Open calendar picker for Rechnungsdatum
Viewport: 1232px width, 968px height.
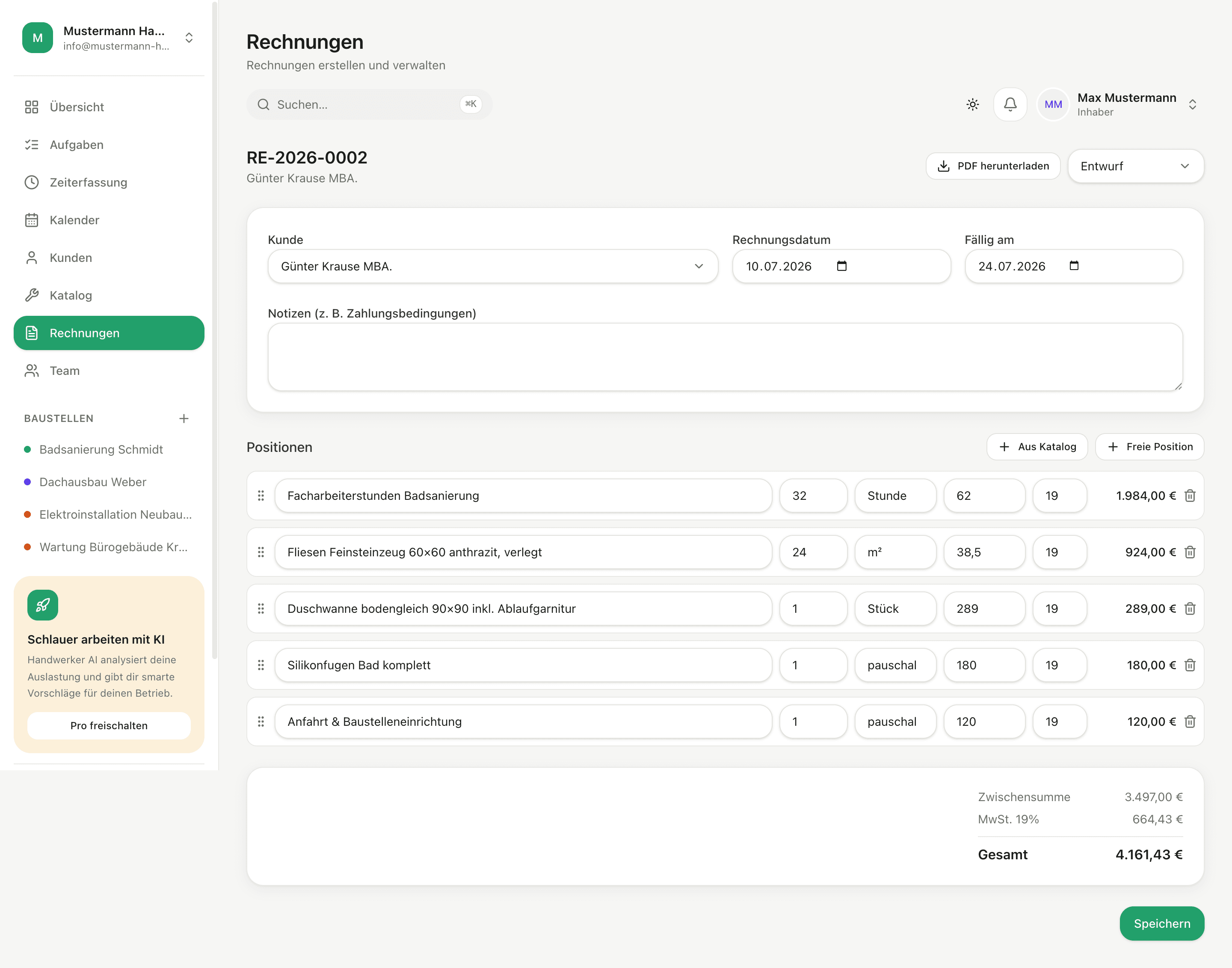click(x=842, y=266)
